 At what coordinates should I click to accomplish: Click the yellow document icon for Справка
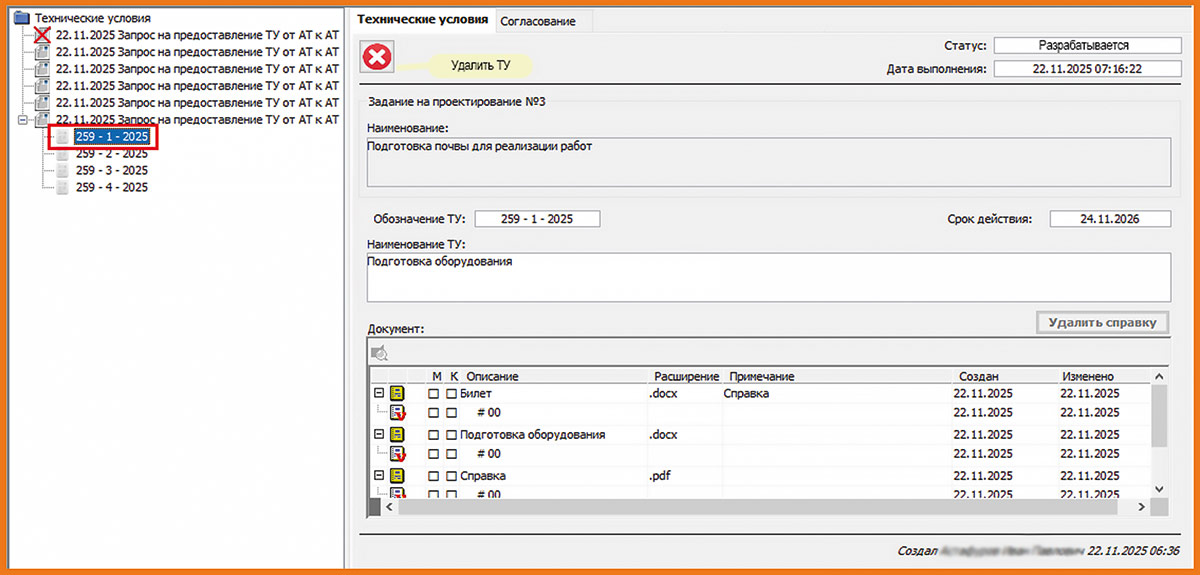coord(397,476)
